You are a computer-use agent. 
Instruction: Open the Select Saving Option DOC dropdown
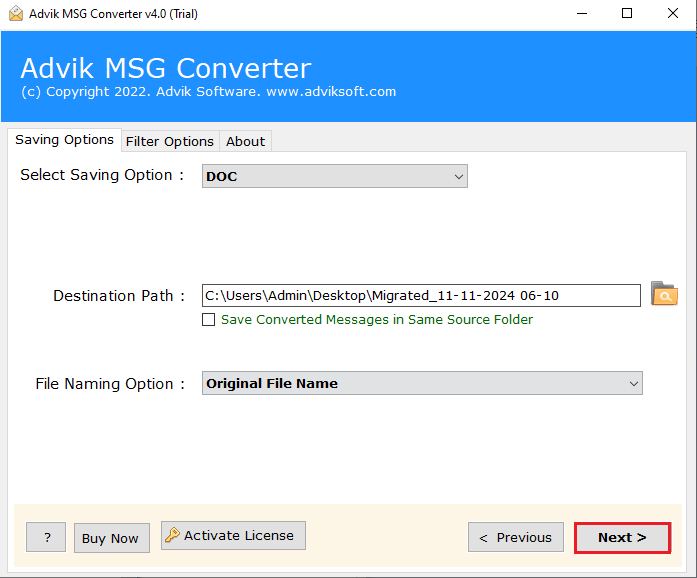[335, 176]
